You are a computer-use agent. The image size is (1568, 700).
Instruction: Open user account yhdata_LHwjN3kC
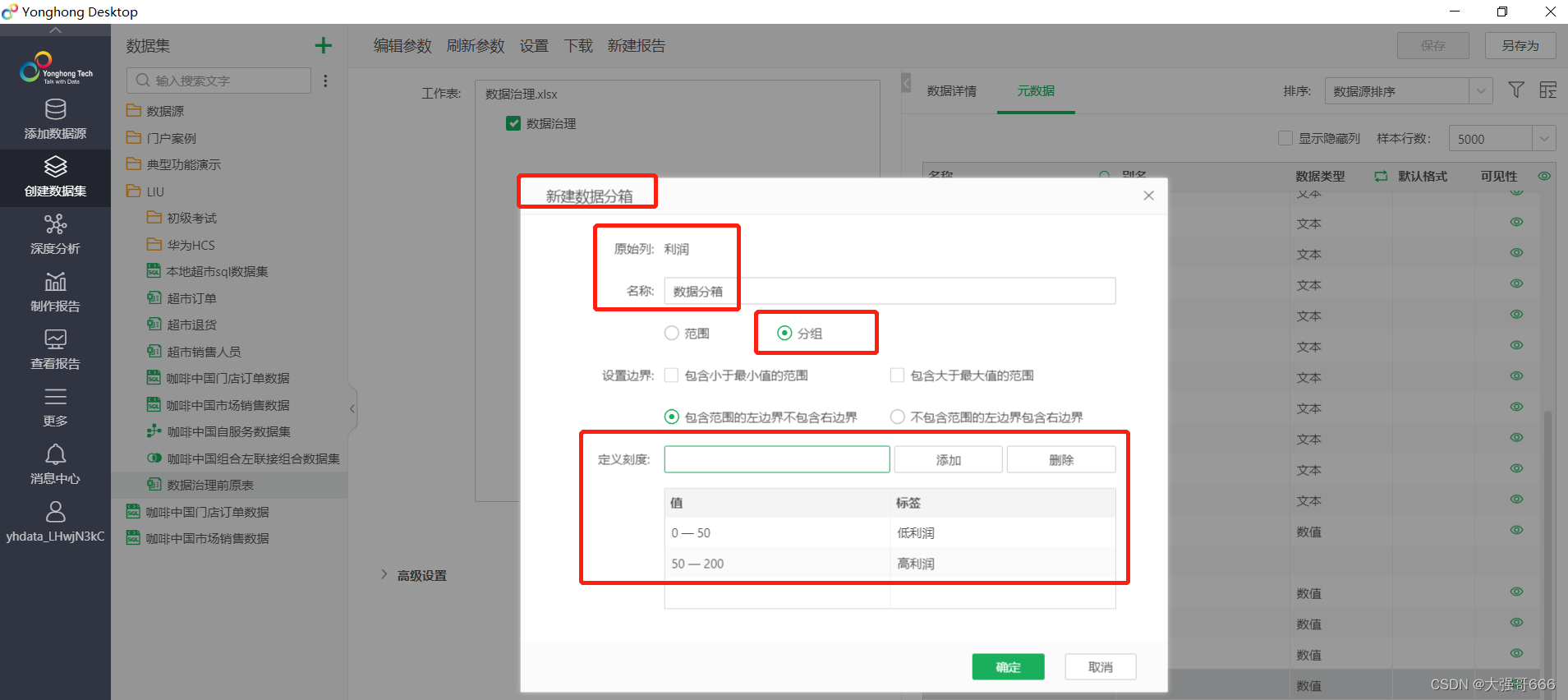pyautogui.click(x=55, y=523)
